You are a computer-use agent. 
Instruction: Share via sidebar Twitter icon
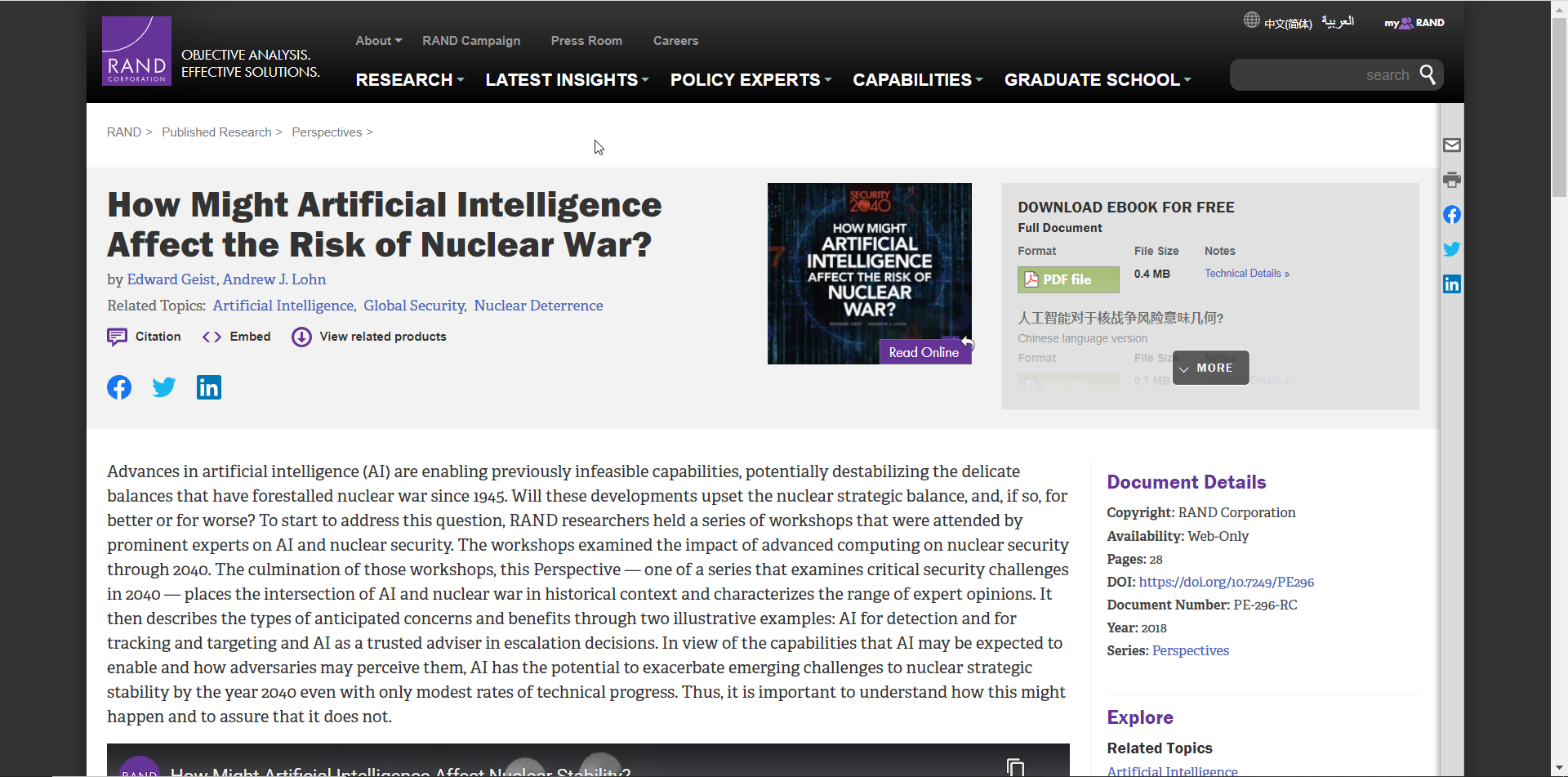pos(1451,249)
